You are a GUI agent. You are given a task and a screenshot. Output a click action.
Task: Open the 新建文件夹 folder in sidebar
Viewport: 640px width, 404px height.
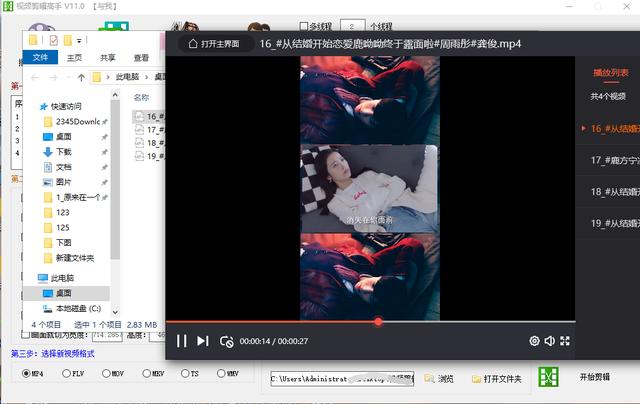pyautogui.click(x=75, y=258)
